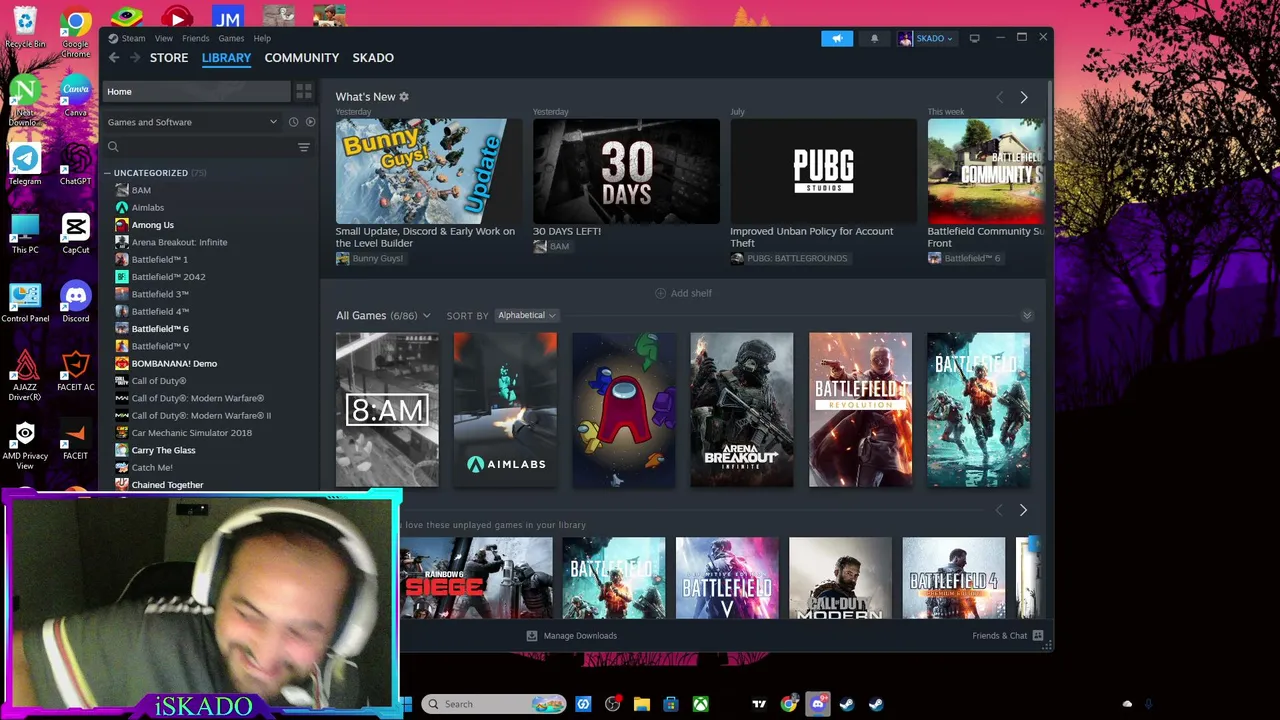Go to library Home
Image resolution: width=1280 pixels, height=720 pixels.
pyautogui.click(x=198, y=91)
